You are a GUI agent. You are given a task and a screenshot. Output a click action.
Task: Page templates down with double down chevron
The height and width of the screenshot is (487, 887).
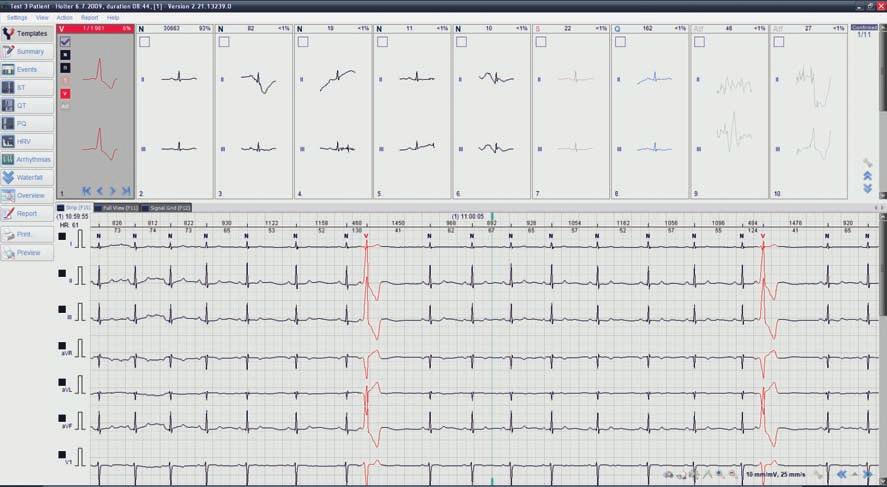point(867,188)
